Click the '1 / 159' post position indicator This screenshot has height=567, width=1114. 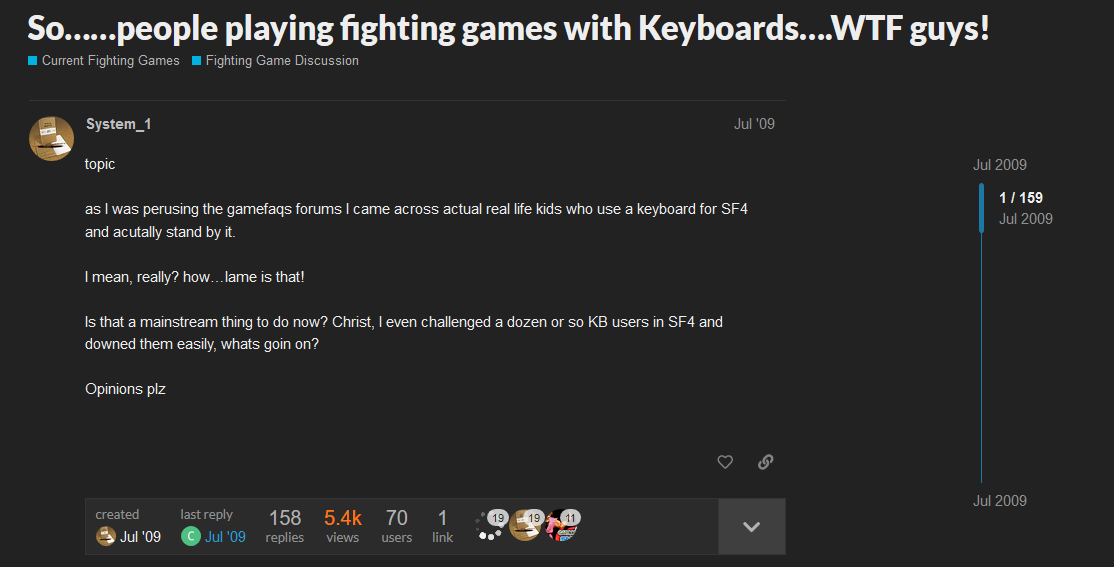pyautogui.click(x=1020, y=198)
